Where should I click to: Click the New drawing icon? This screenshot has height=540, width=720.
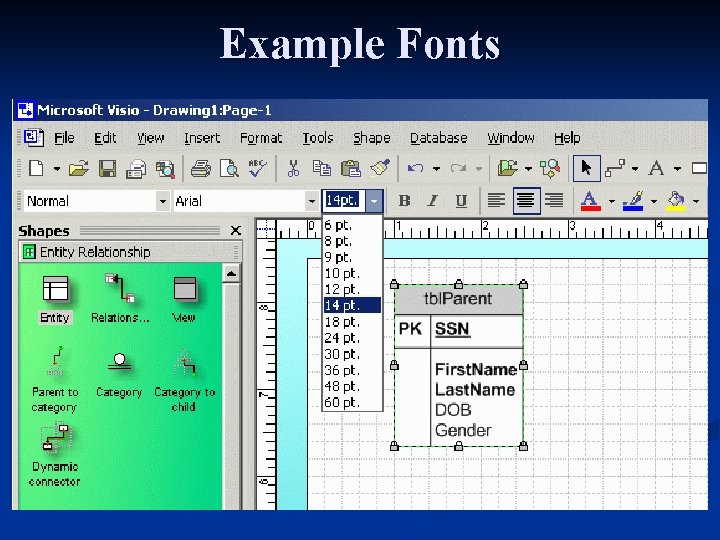[36, 168]
